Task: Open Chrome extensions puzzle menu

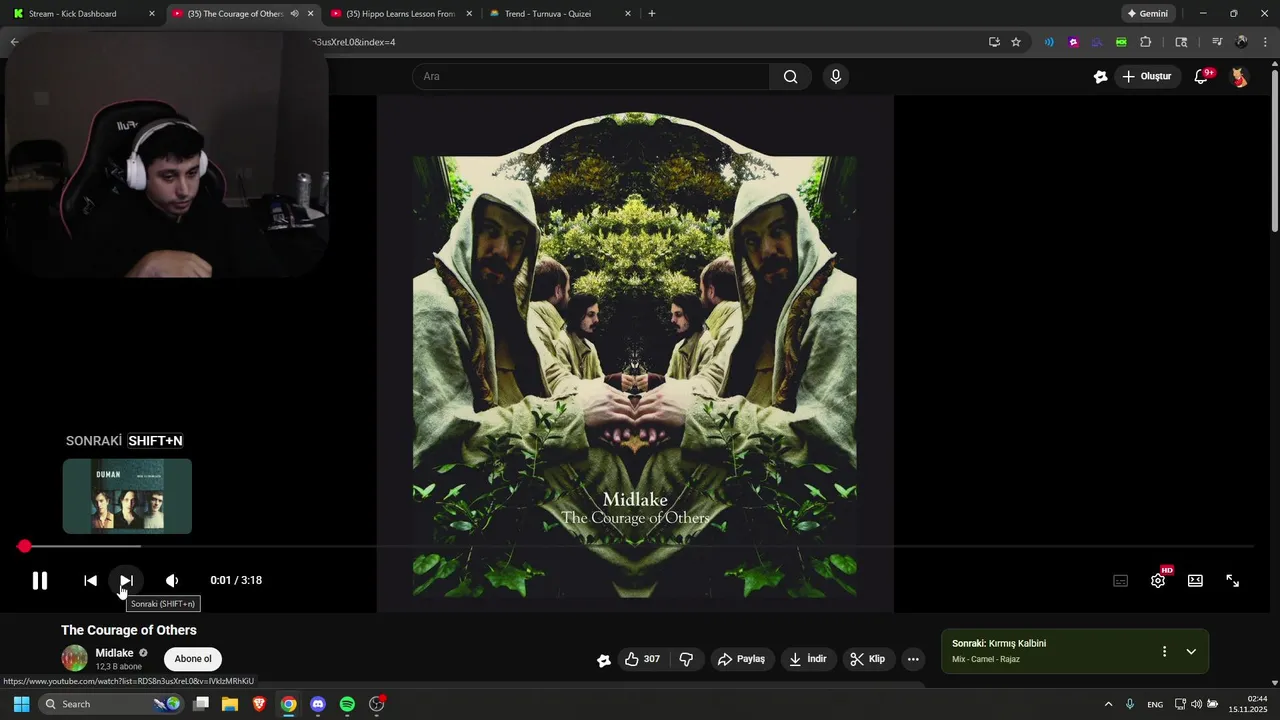Action: pos(1146,42)
